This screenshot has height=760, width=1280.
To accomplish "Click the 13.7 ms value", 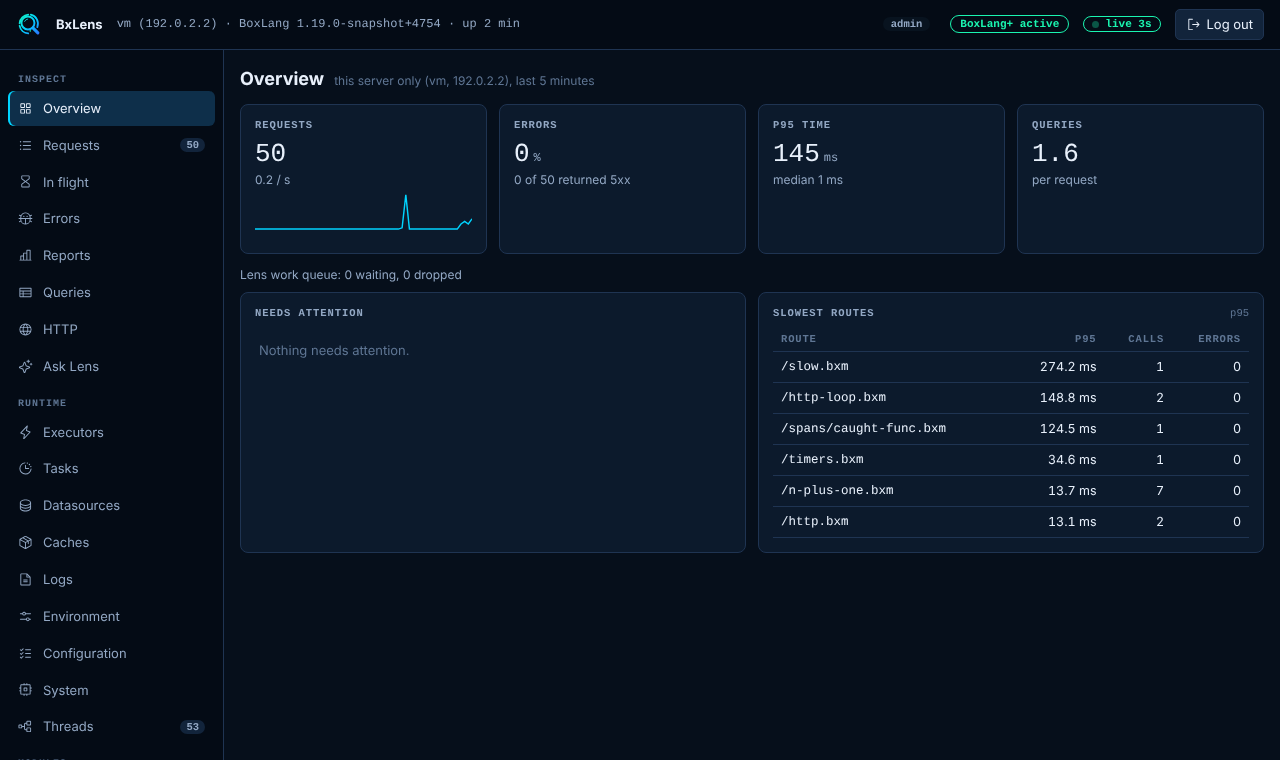I will click(x=1072, y=491).
